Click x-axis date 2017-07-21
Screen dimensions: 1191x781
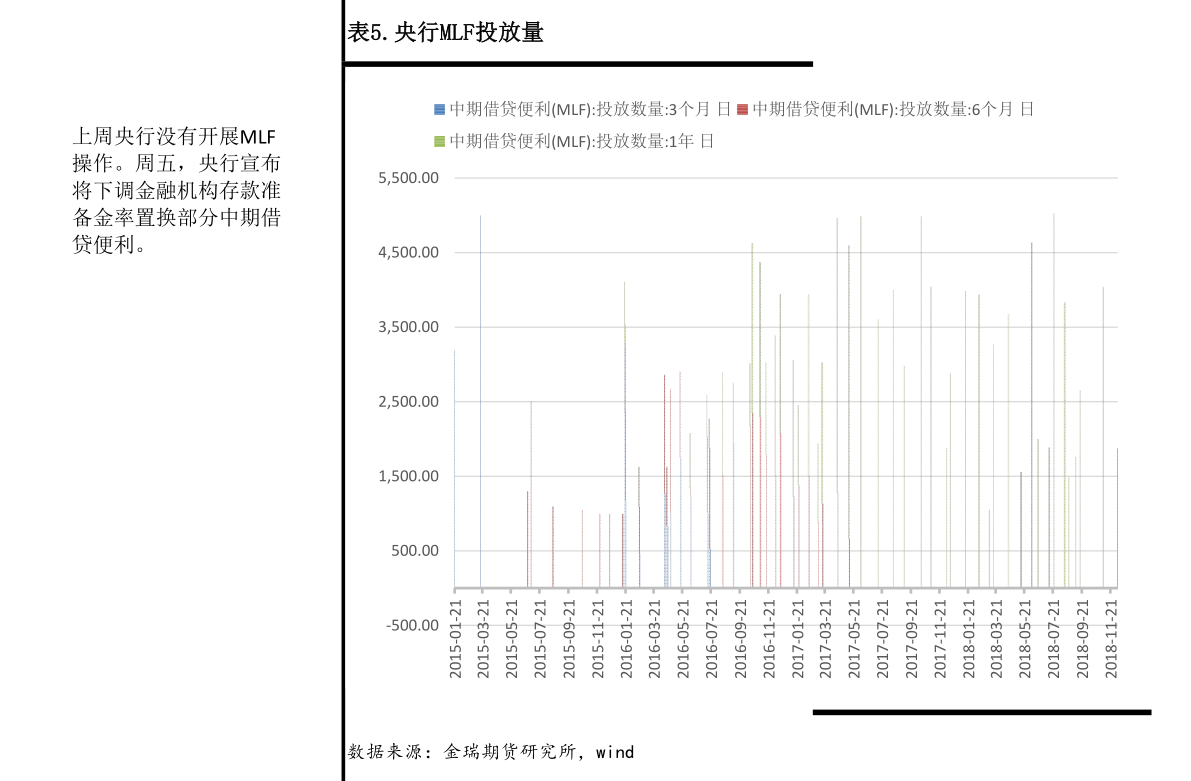pyautogui.click(x=883, y=639)
